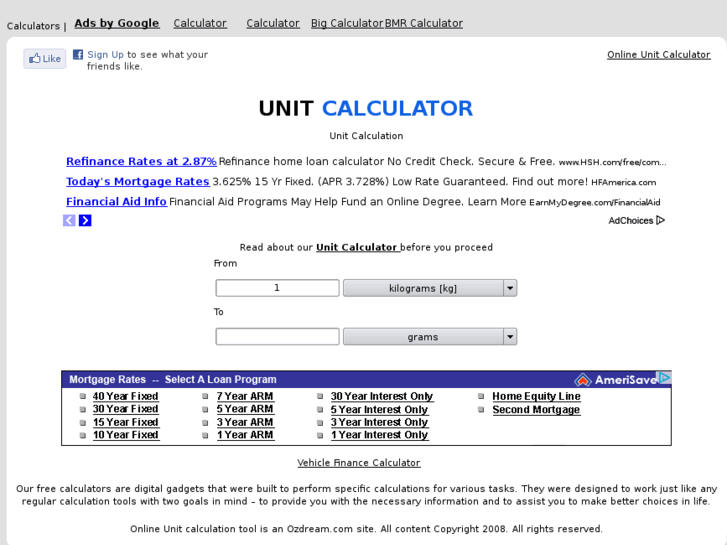Click the From value input field

[x=277, y=288]
